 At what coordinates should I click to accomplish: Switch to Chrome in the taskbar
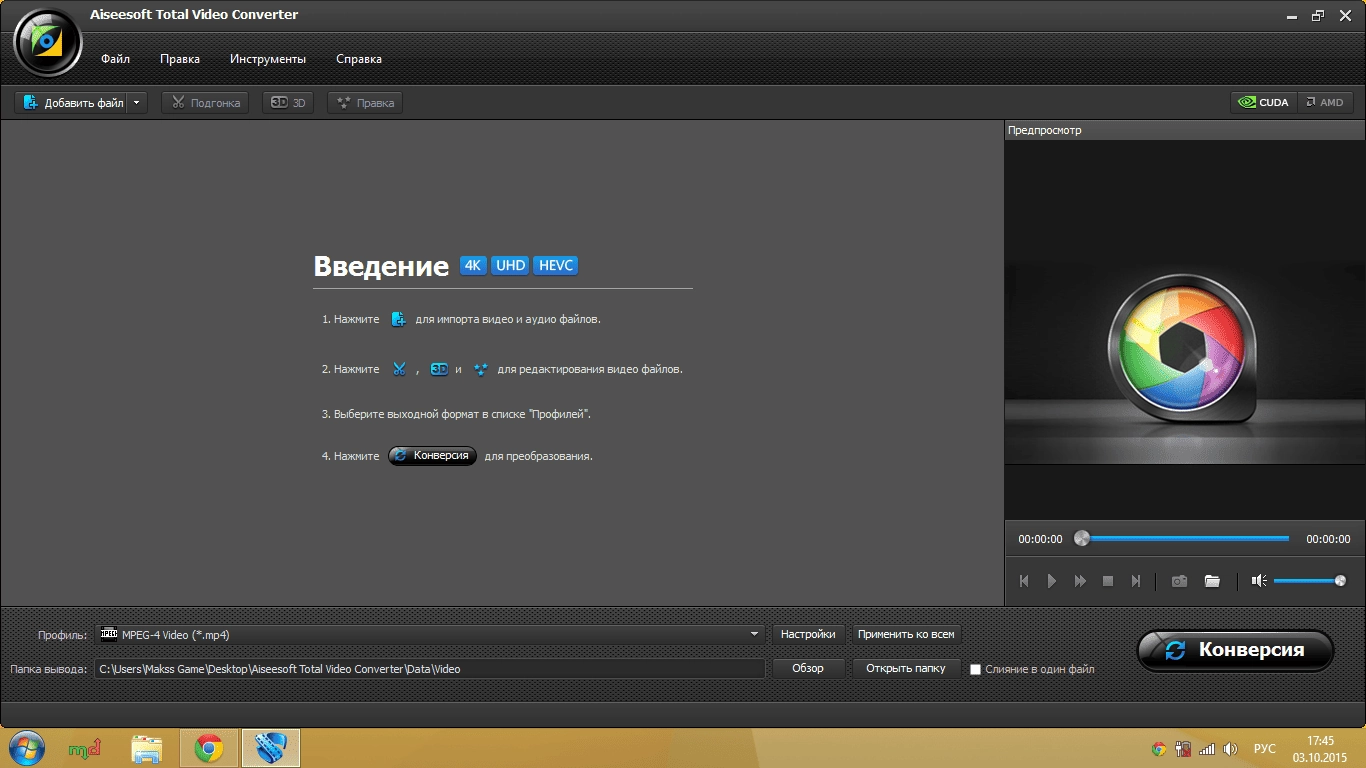click(x=209, y=748)
